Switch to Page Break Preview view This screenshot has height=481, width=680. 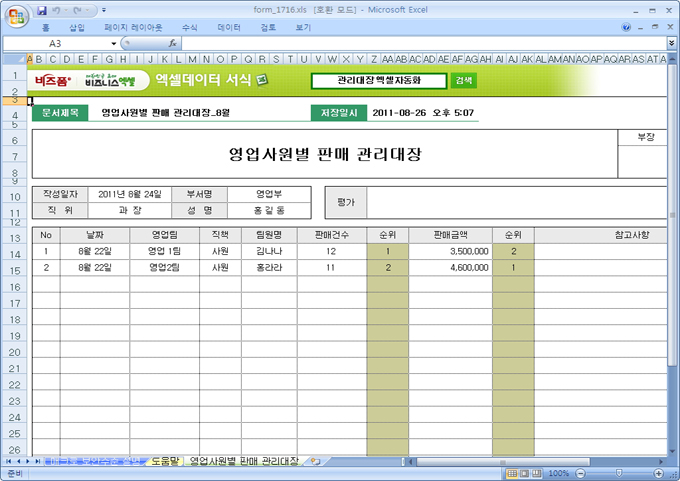coord(536,473)
